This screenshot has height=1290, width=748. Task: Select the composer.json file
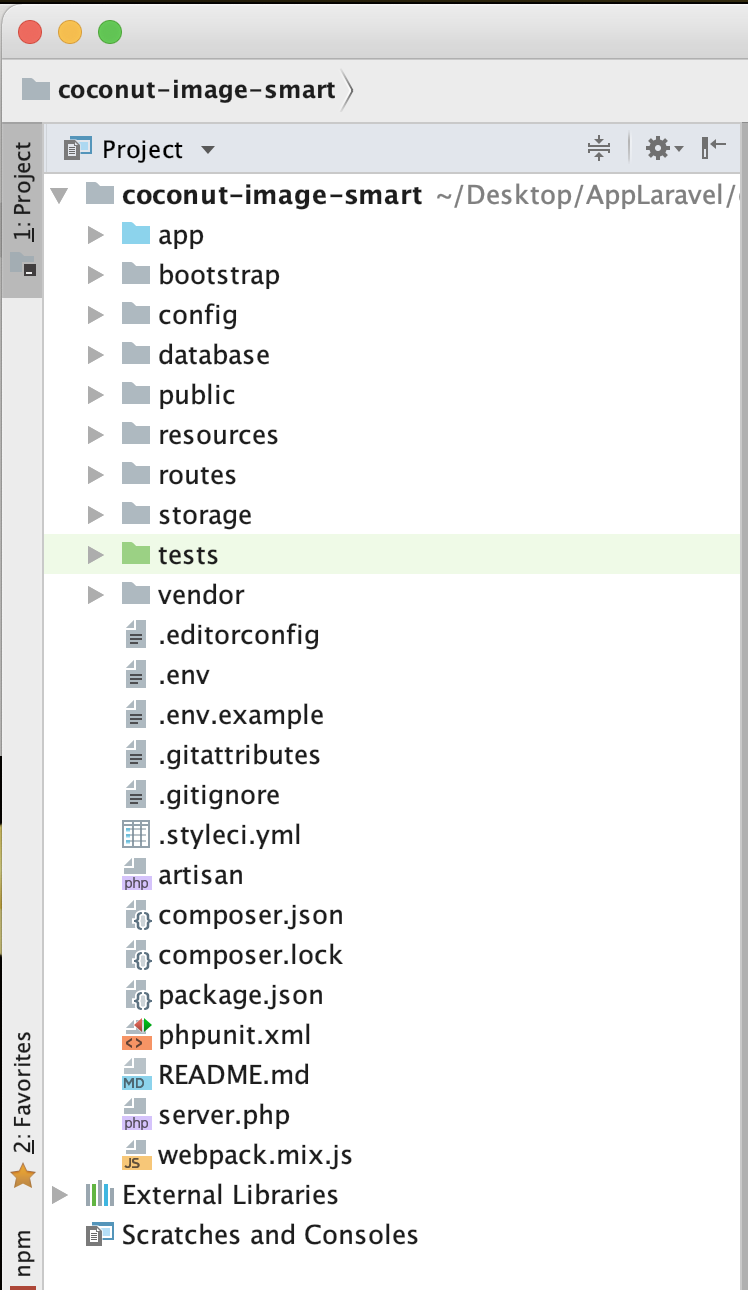[250, 915]
